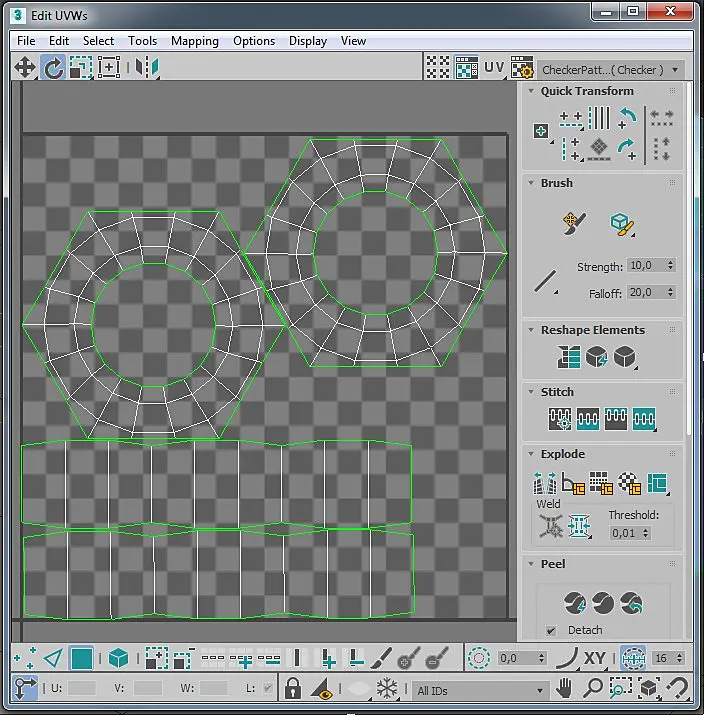Click the UV coordinate display button
Viewport: 704px width, 715px height.
[x=494, y=68]
